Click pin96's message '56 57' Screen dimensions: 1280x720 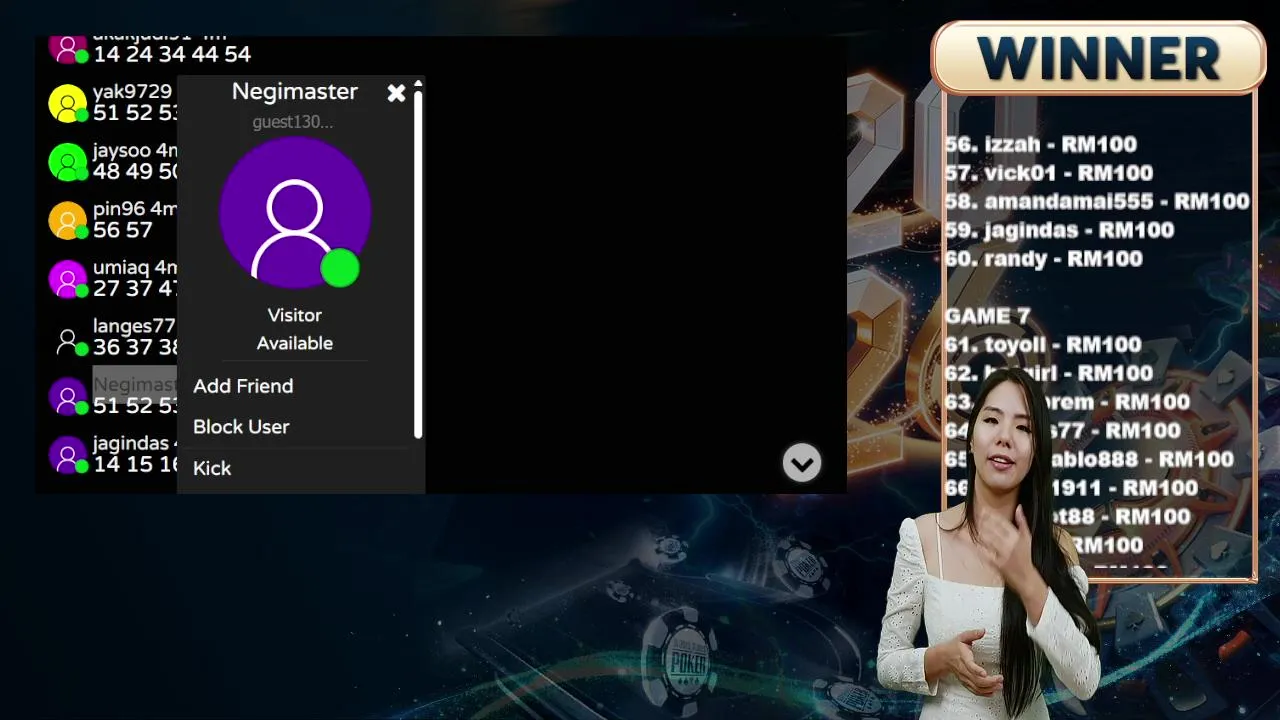click(123, 230)
